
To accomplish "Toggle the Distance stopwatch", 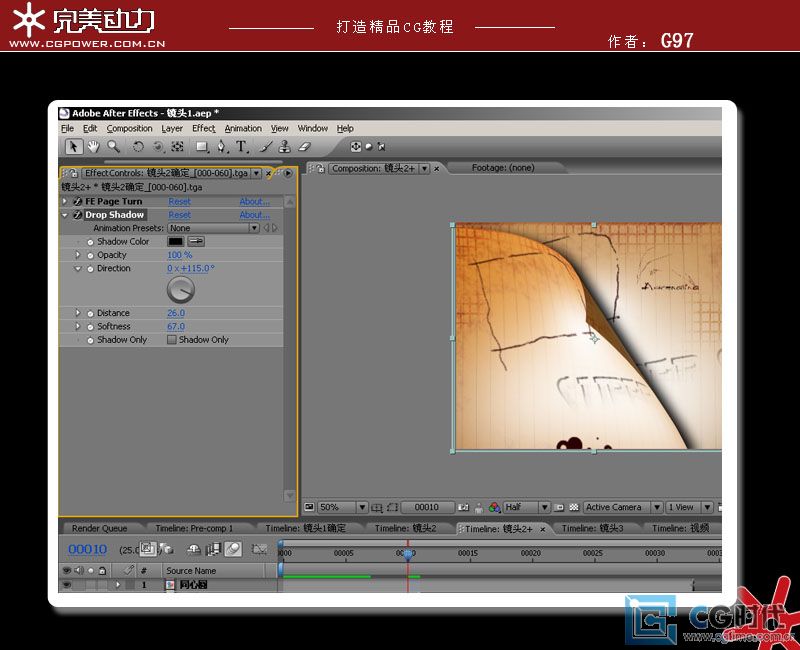I will click(x=90, y=313).
